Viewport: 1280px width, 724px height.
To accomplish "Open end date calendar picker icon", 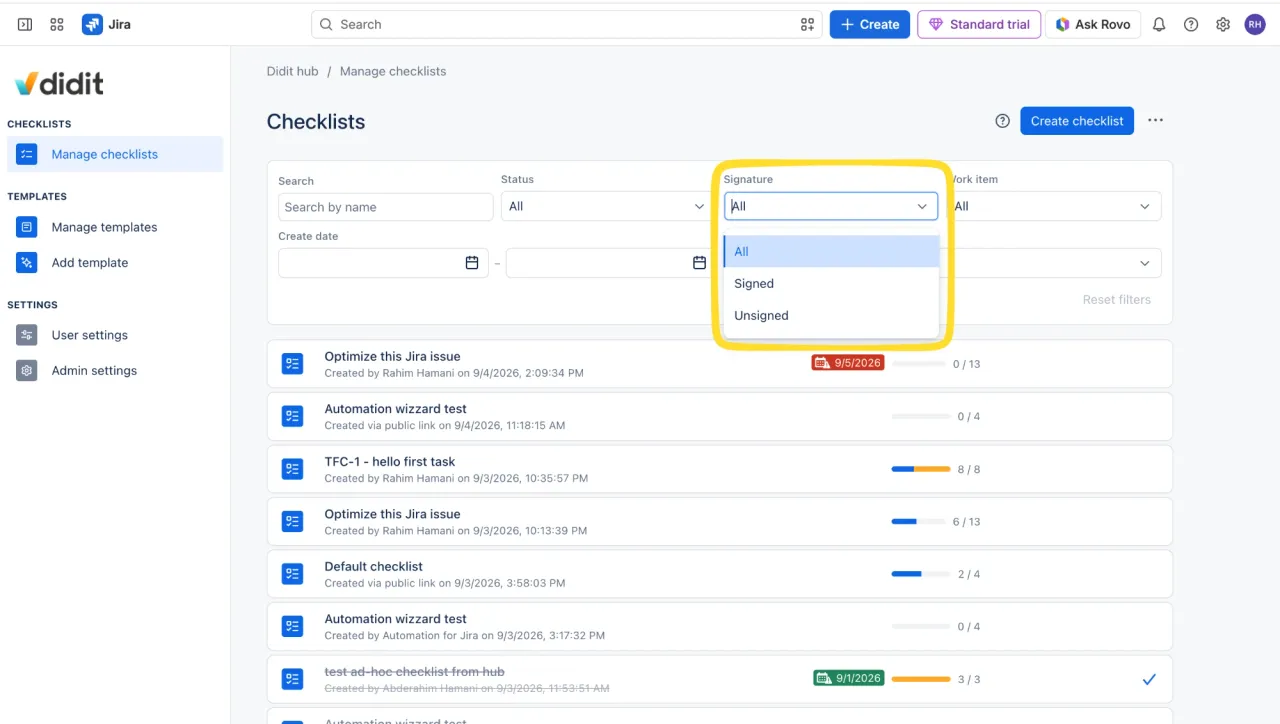I will (699, 263).
